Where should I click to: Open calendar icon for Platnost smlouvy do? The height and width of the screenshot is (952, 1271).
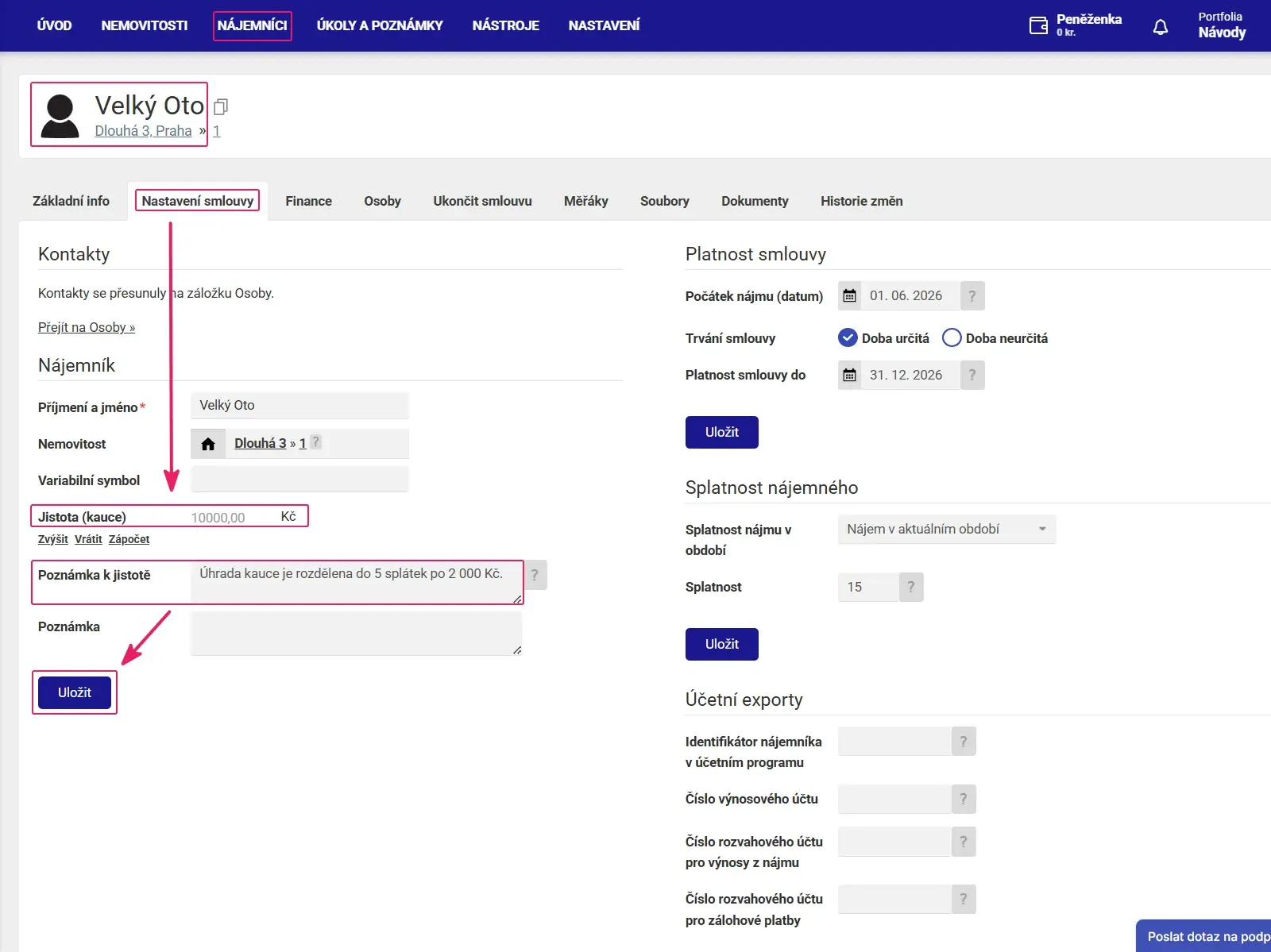coord(849,375)
